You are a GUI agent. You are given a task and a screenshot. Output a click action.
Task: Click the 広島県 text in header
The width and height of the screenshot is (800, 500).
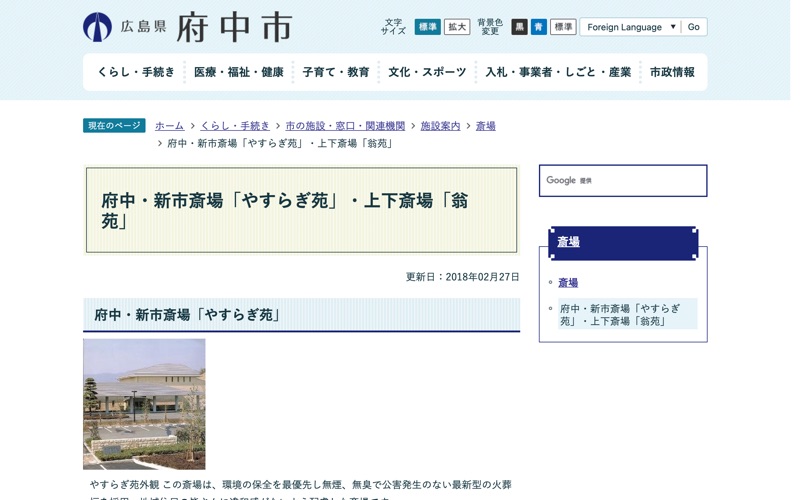(x=144, y=27)
